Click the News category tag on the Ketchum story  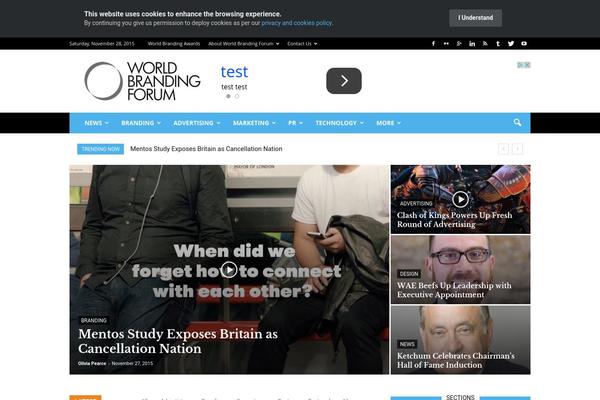pyautogui.click(x=407, y=344)
